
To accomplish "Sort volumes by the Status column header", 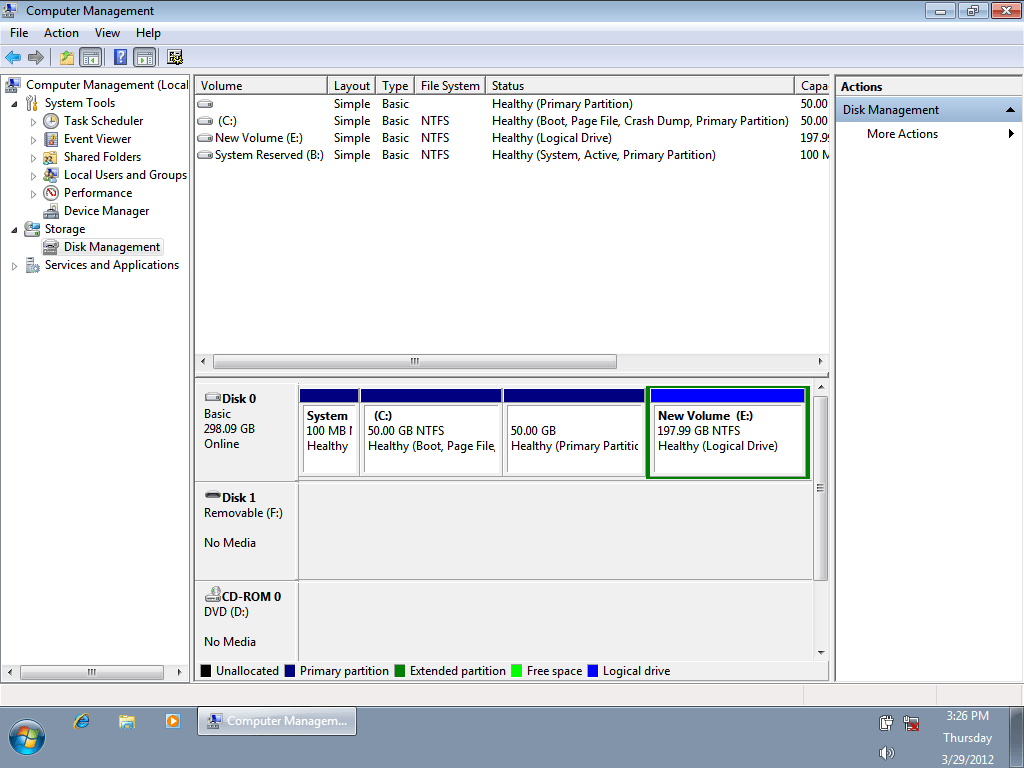I will 640,86.
